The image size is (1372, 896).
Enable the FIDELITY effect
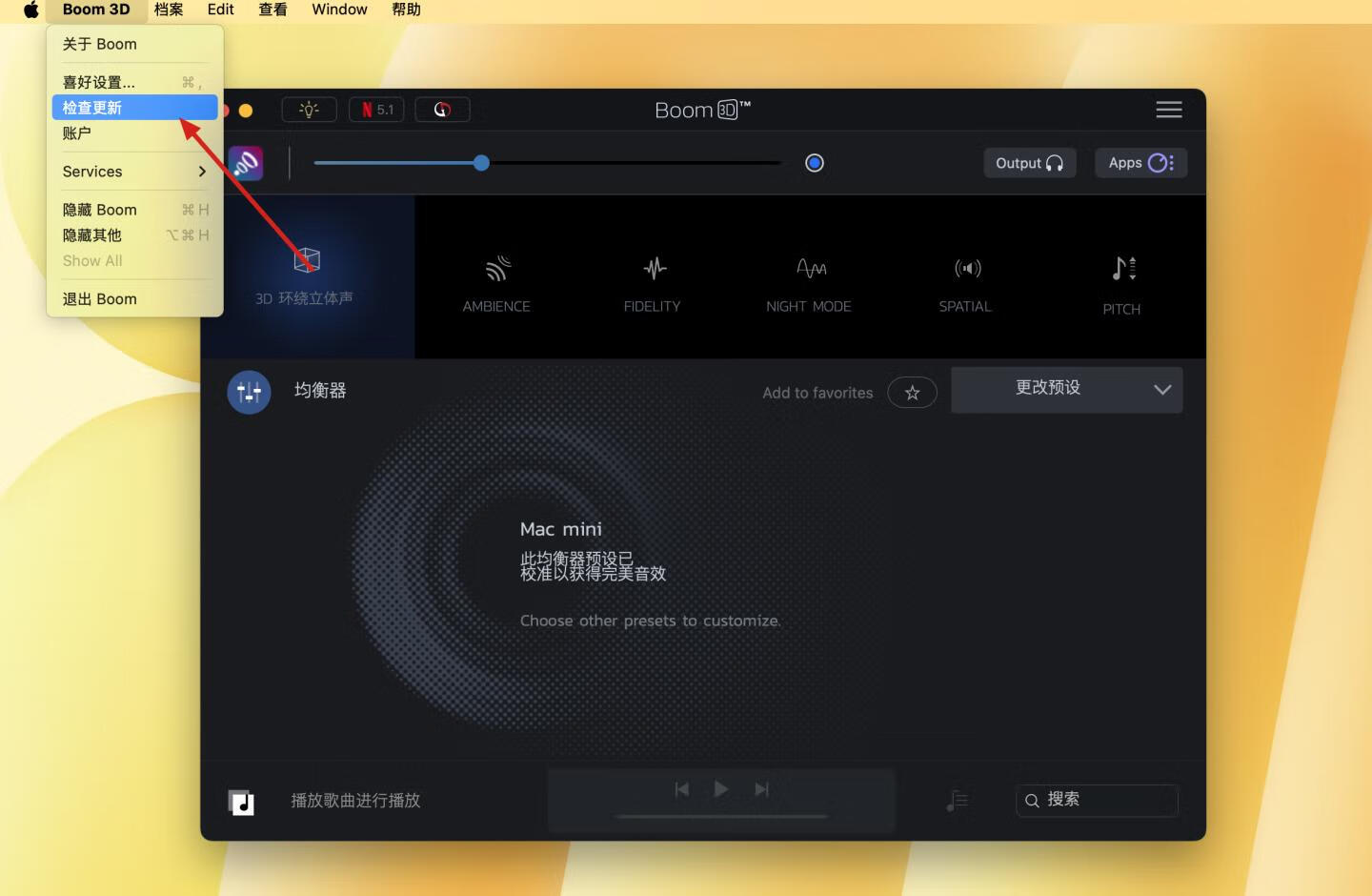pyautogui.click(x=653, y=283)
